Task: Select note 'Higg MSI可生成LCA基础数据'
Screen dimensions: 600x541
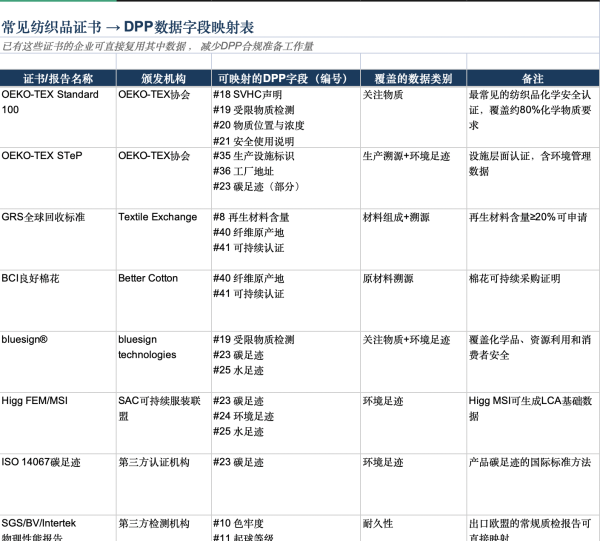Action: click(533, 423)
